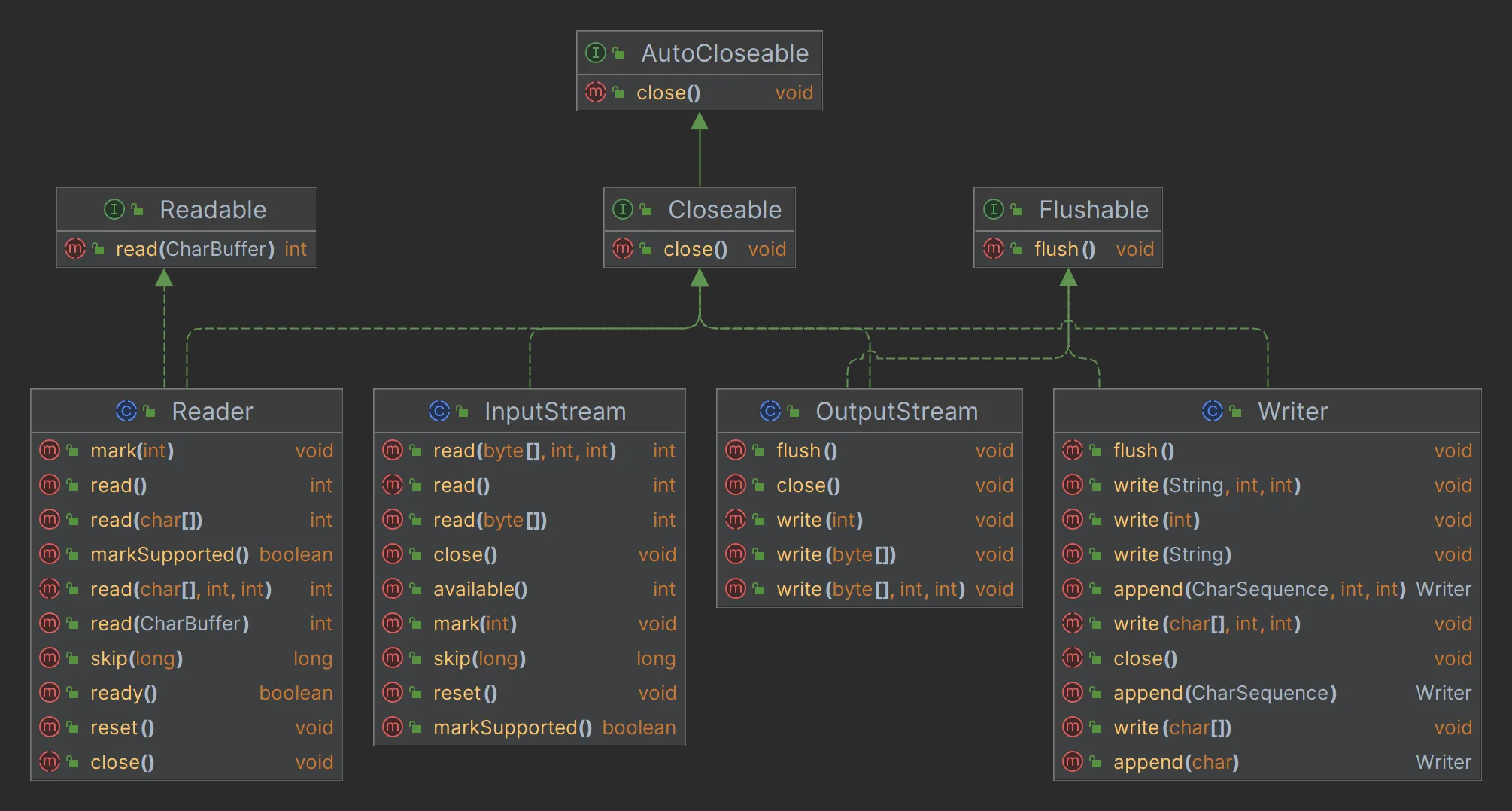Choose write(byte[]) in the OutputStream node
This screenshot has height=811, width=1512.
click(835, 554)
